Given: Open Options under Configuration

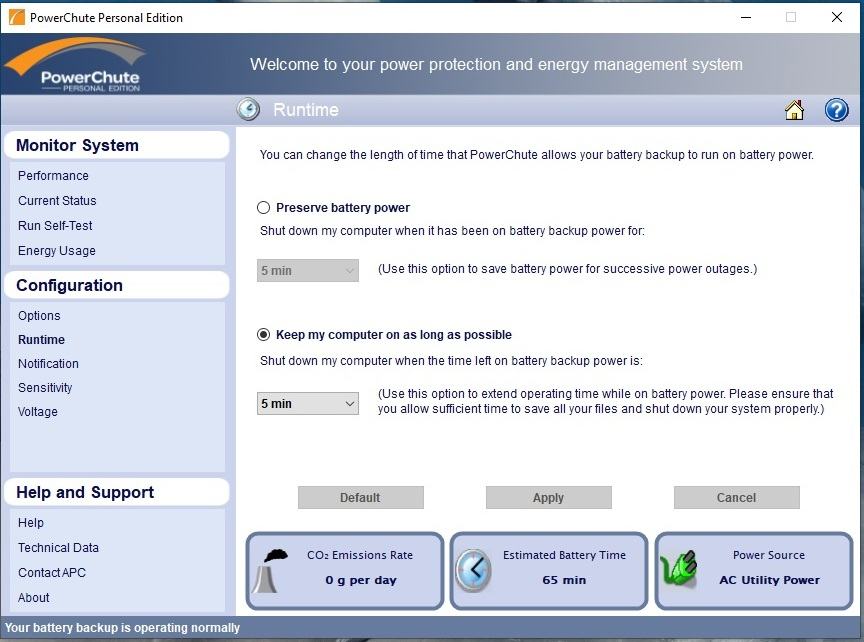Looking at the screenshot, I should [x=39, y=316].
